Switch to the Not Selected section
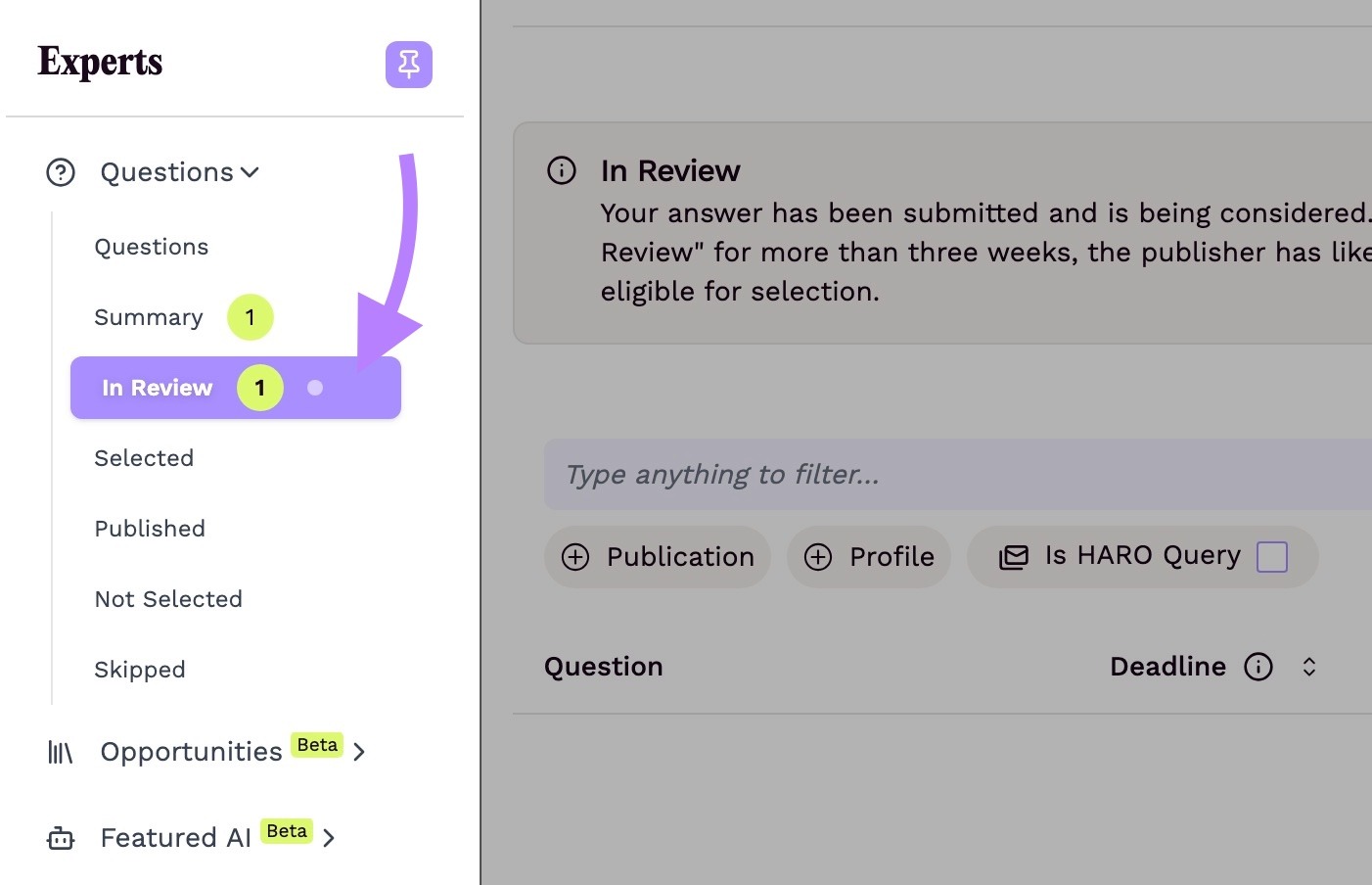The width and height of the screenshot is (1372, 885). pyautogui.click(x=167, y=598)
